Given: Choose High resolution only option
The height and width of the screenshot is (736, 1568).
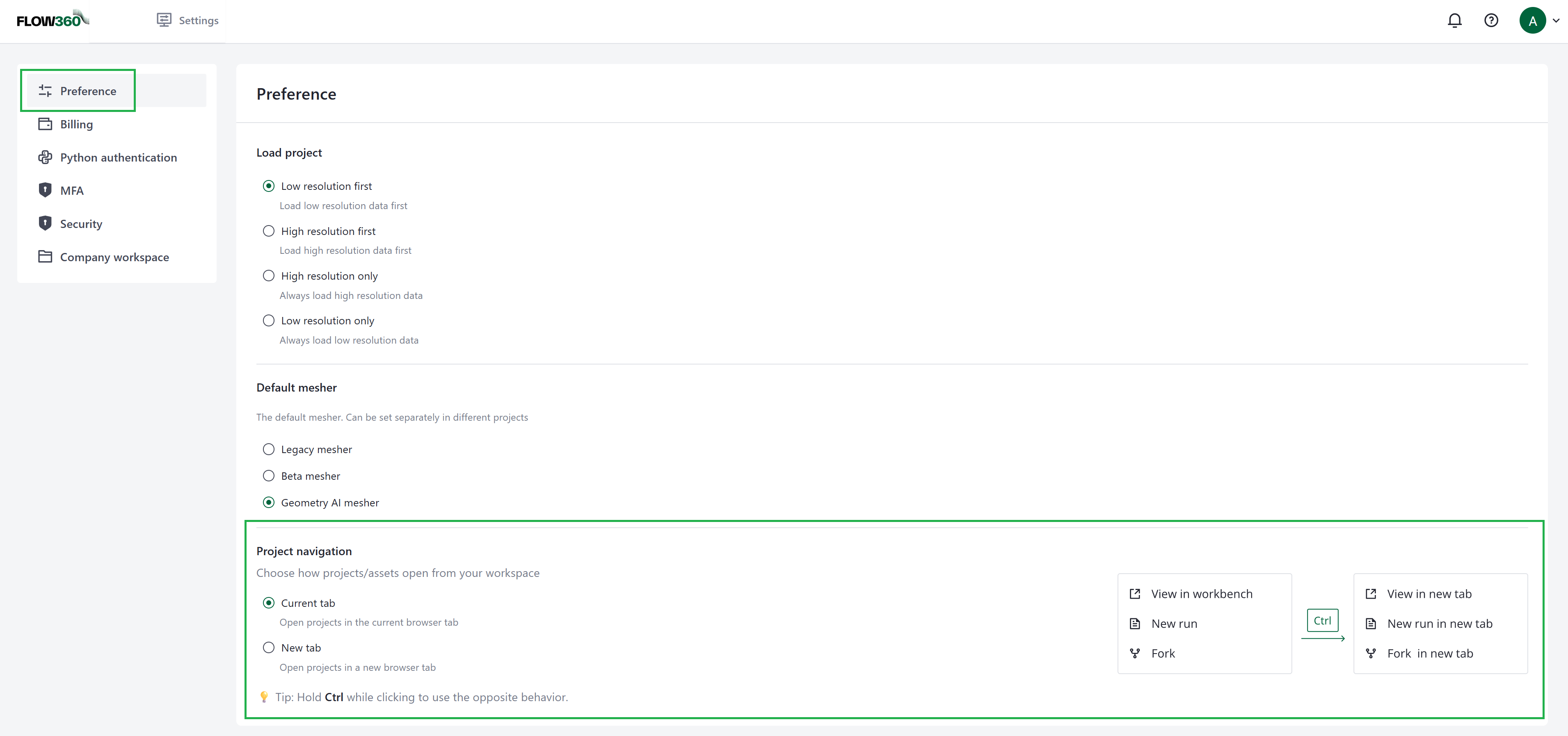Looking at the screenshot, I should pos(268,276).
